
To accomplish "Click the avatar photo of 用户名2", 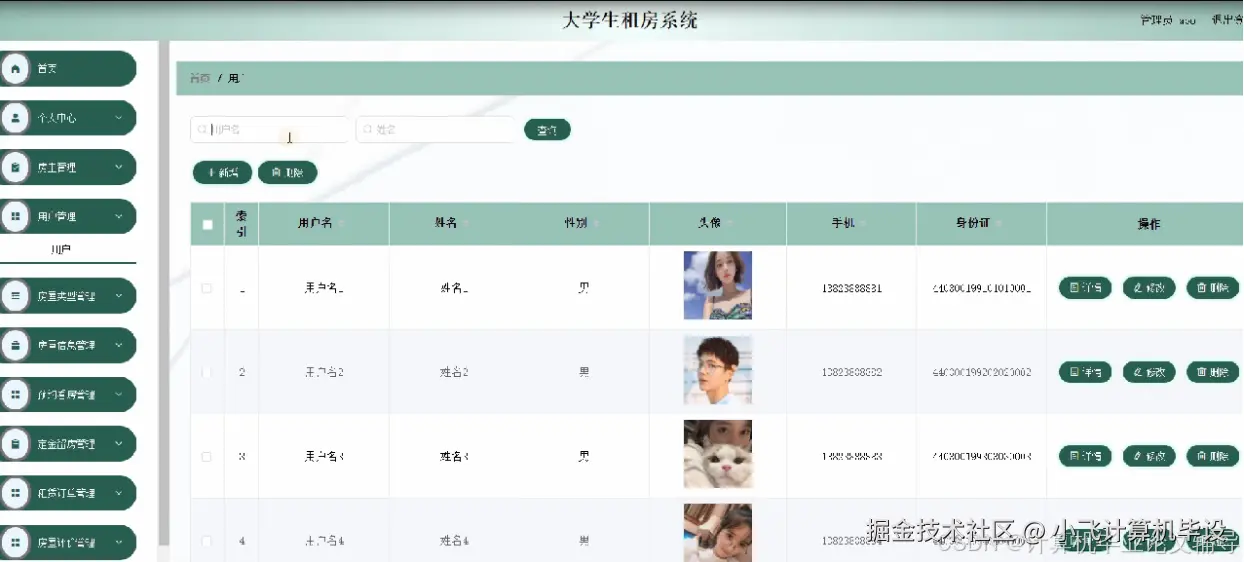I will point(718,370).
